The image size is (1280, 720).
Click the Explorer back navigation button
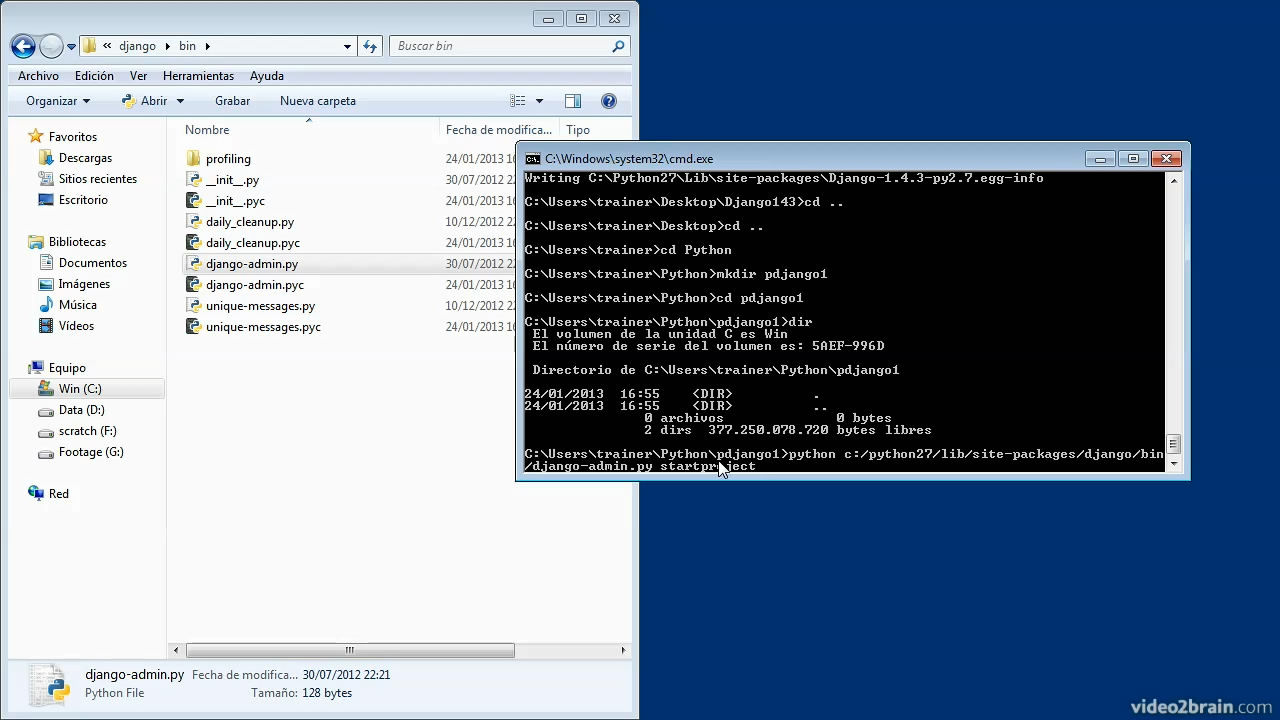point(23,46)
